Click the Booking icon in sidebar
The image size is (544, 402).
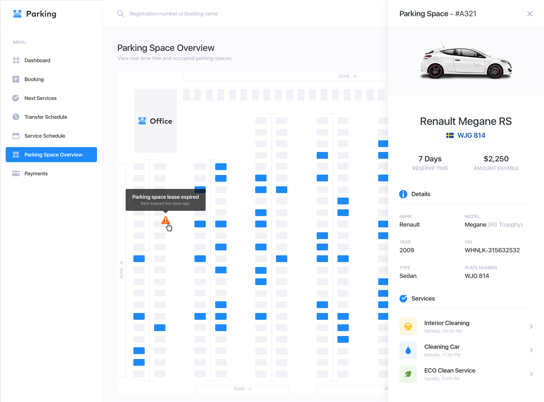tap(16, 79)
